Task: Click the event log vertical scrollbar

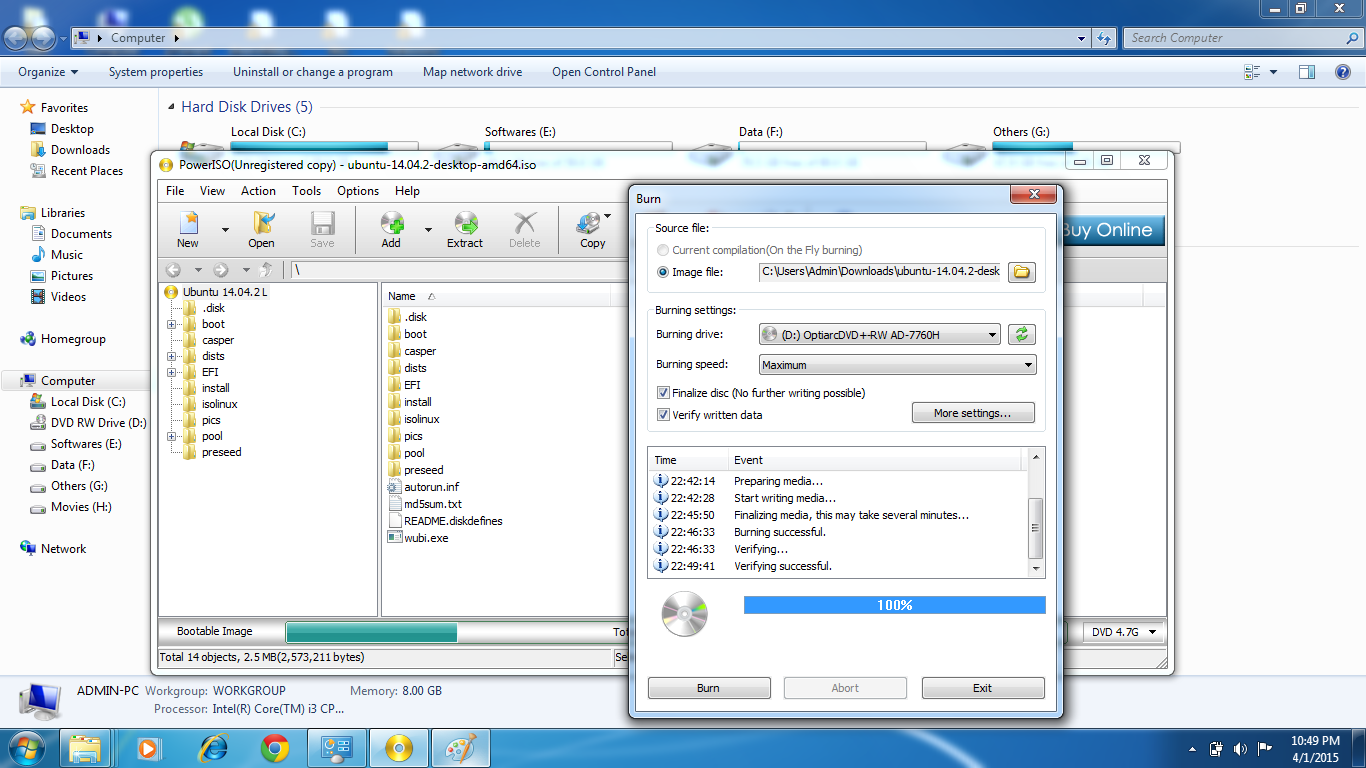Action: 1035,512
